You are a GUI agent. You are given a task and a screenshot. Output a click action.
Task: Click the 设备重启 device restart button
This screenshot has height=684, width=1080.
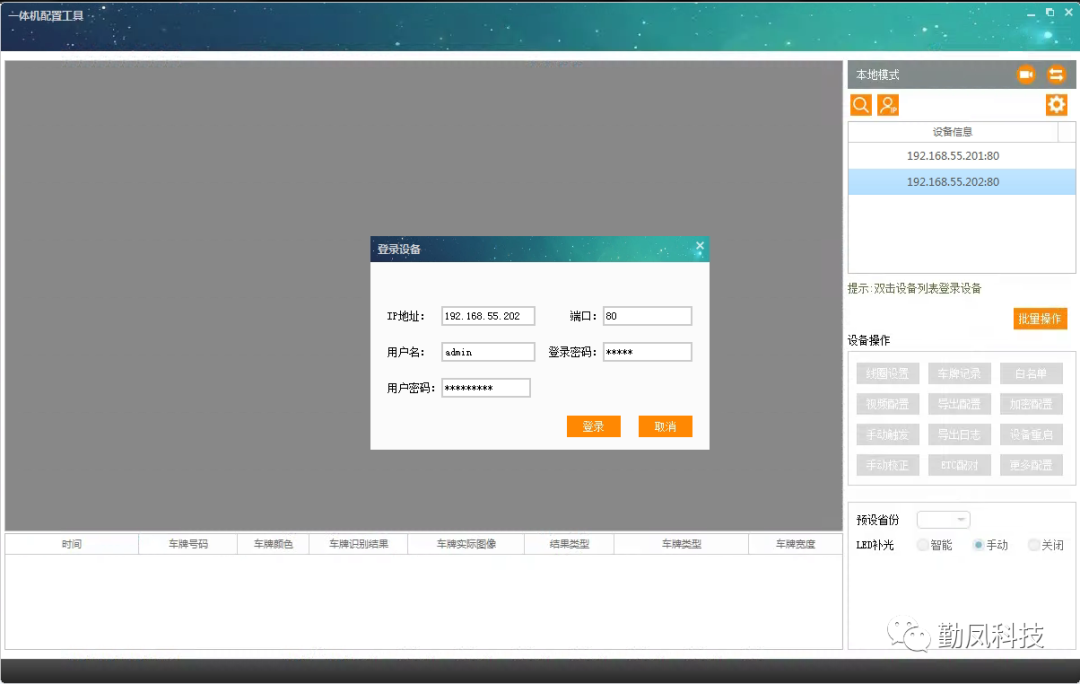click(x=1031, y=434)
